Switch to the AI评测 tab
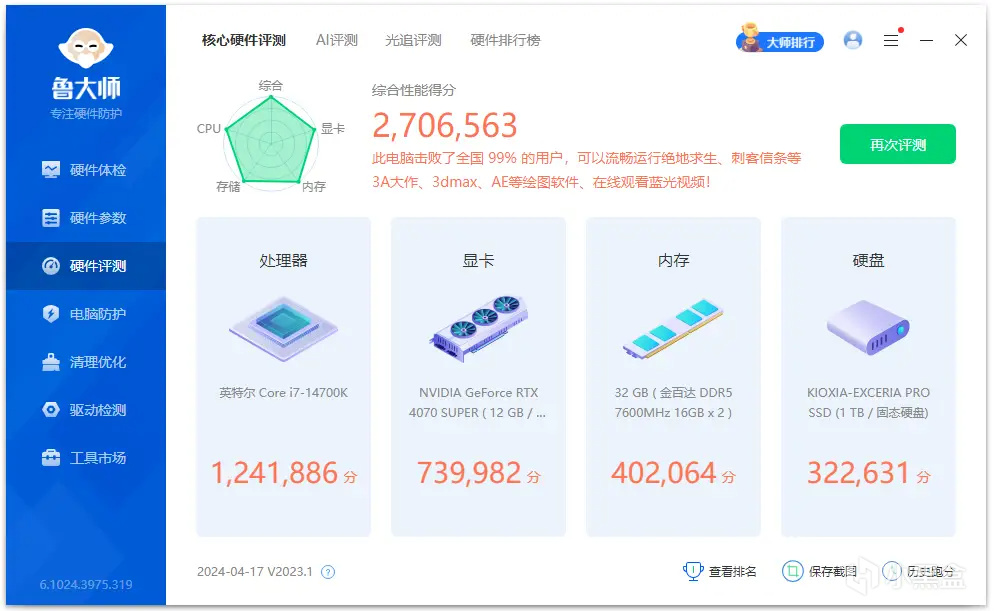Viewport: 995px width, 611px height. 336,40
